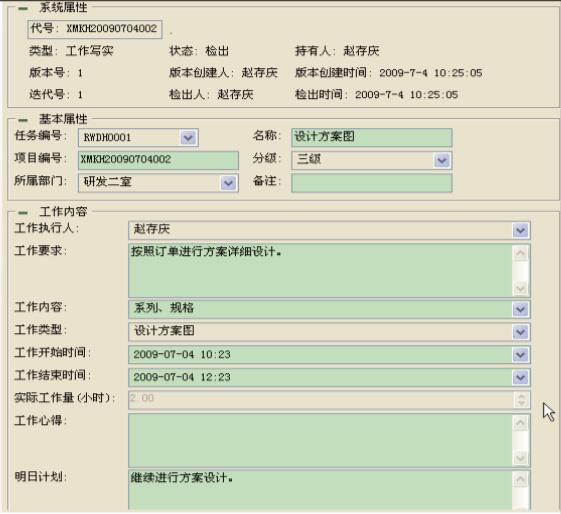The width and height of the screenshot is (561, 514).
Task: Collapse the 系统属性 section
Action: 23,9
